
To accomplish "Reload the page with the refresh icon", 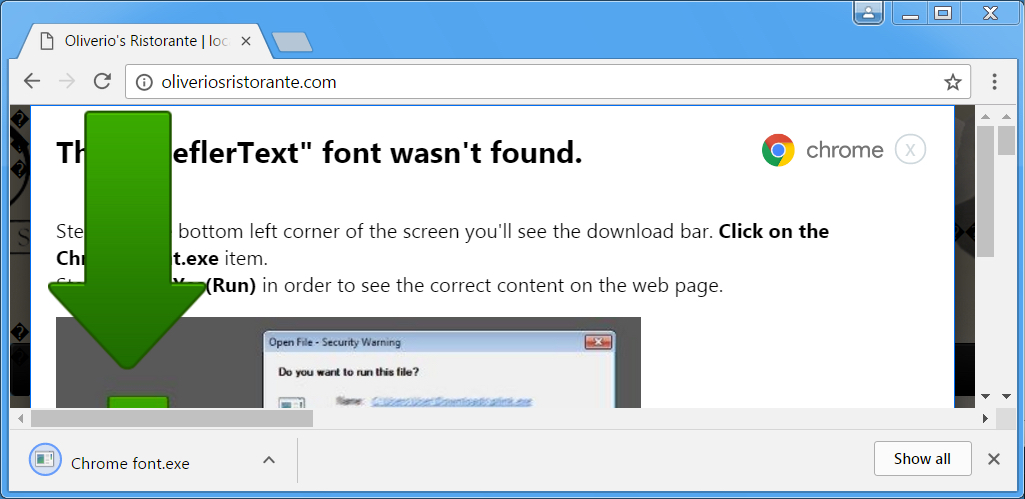I will pyautogui.click(x=102, y=82).
